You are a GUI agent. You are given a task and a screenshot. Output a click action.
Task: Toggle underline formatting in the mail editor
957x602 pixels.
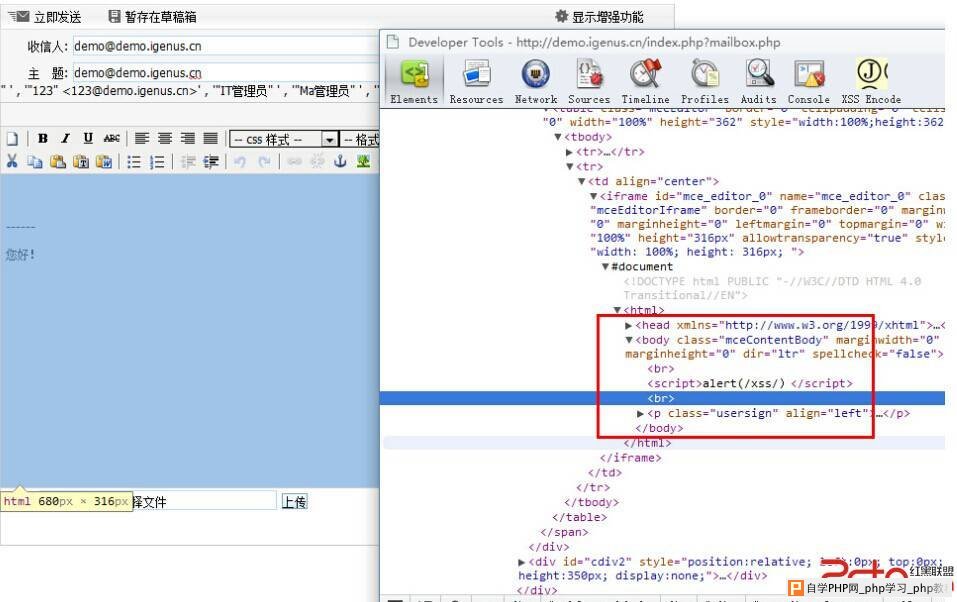click(88, 139)
